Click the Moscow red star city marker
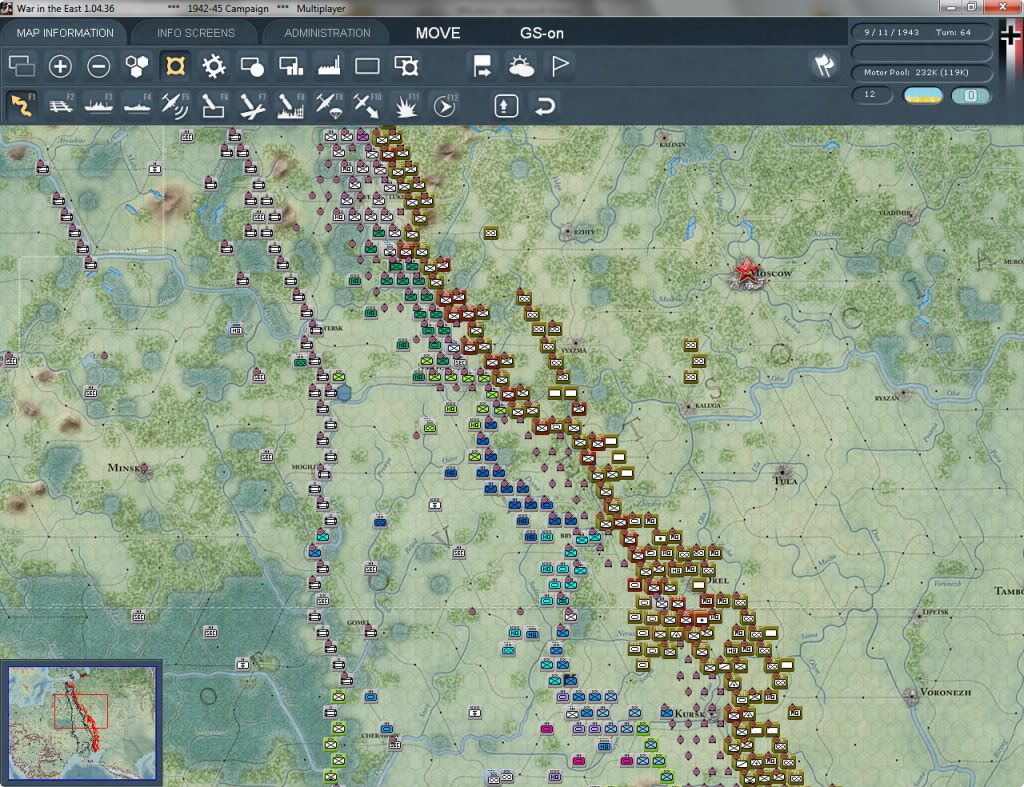This screenshot has width=1024, height=787. 746,272
